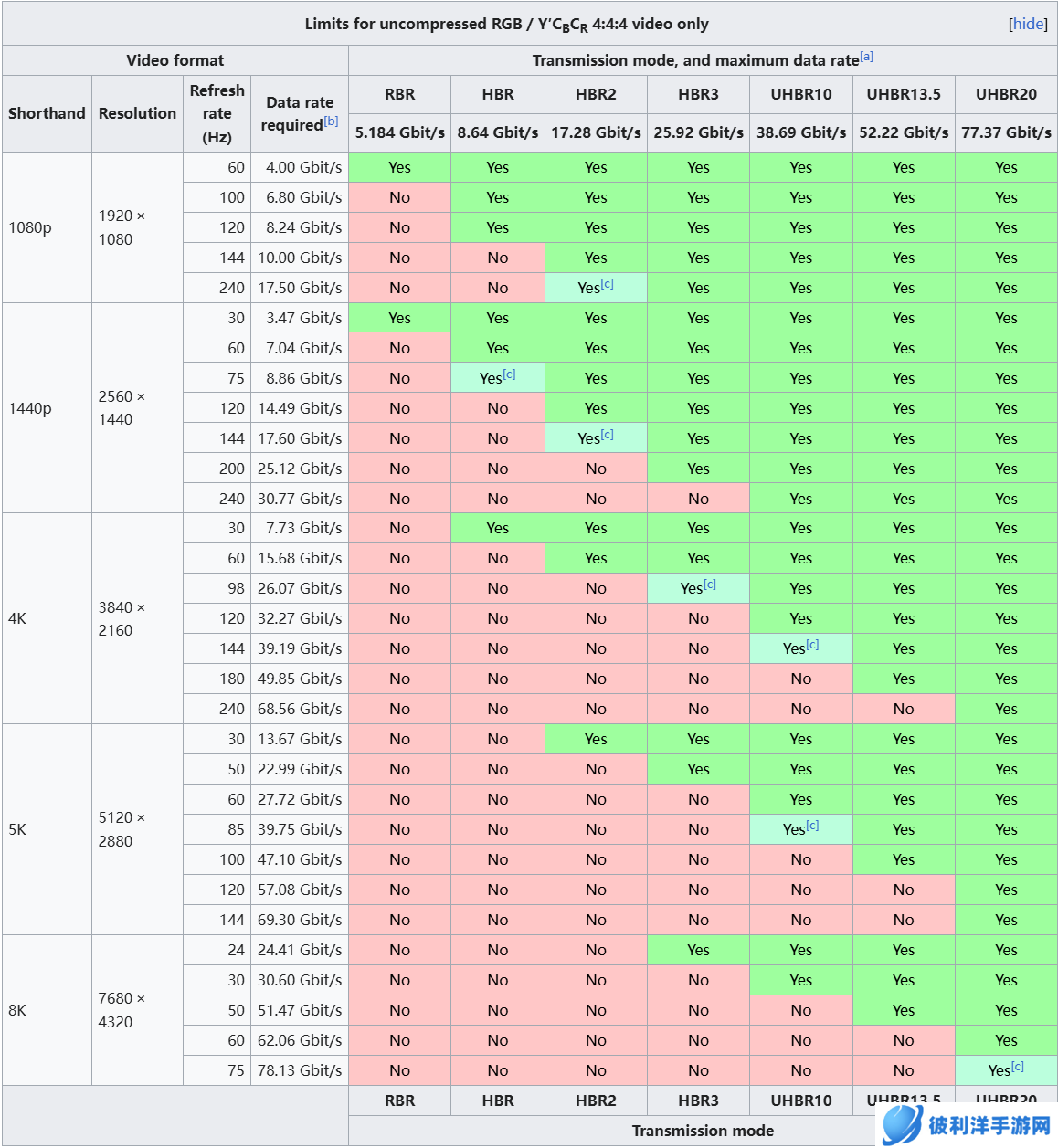The image size is (1058, 1148).
Task: Click footnote [c] in the 17.50 Gbit/s row
Action: coord(608,284)
